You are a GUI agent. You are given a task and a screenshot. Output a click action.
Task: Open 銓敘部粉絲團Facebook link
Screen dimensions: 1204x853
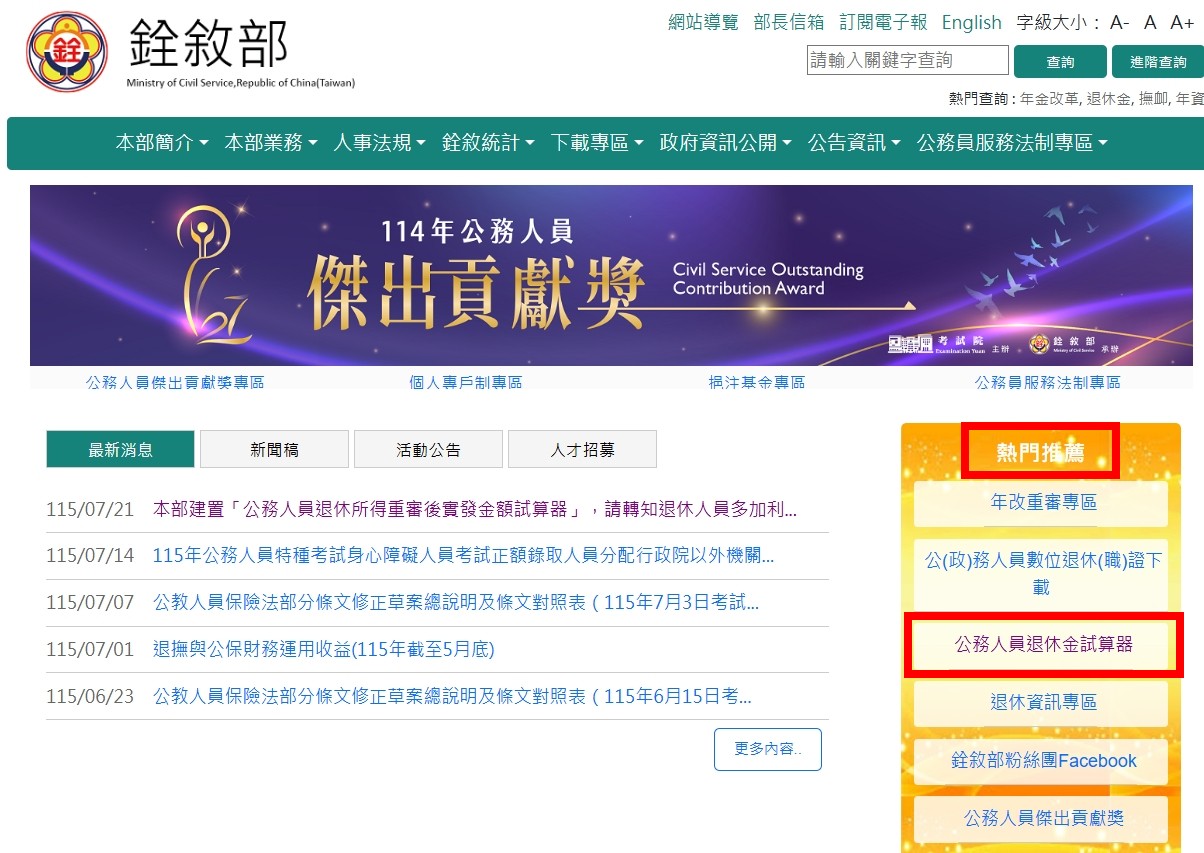pyautogui.click(x=1041, y=761)
